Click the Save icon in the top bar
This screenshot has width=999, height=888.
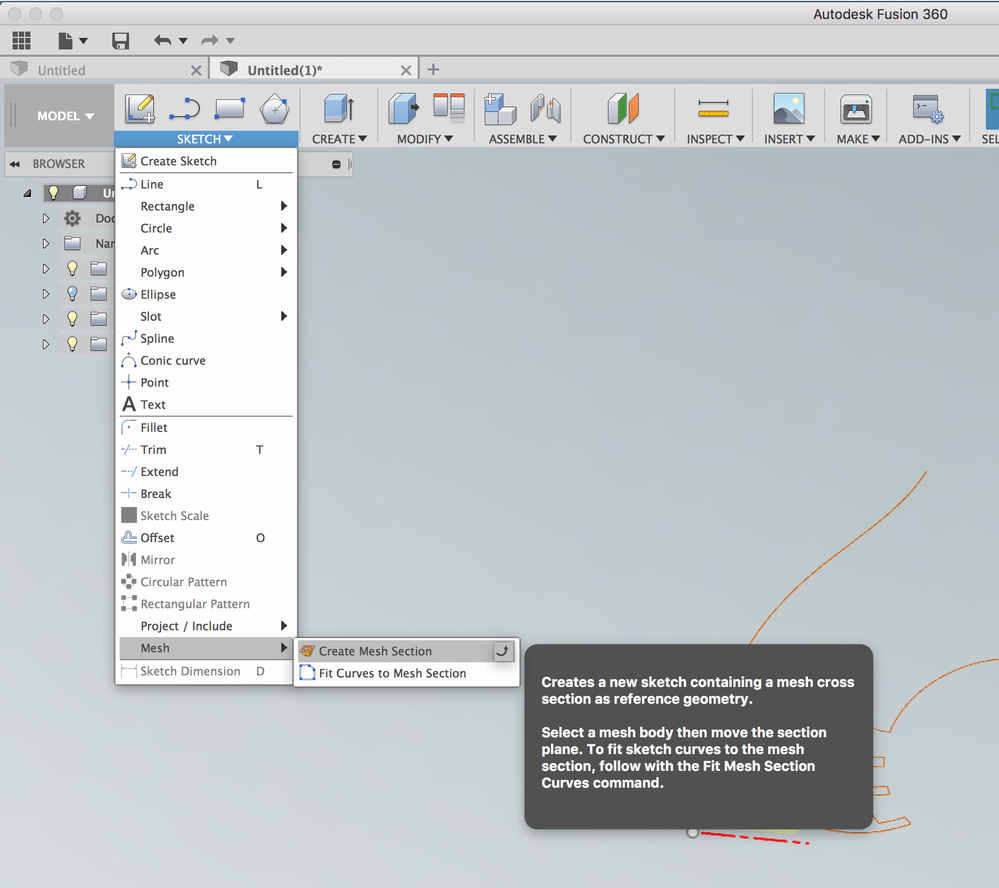point(120,41)
